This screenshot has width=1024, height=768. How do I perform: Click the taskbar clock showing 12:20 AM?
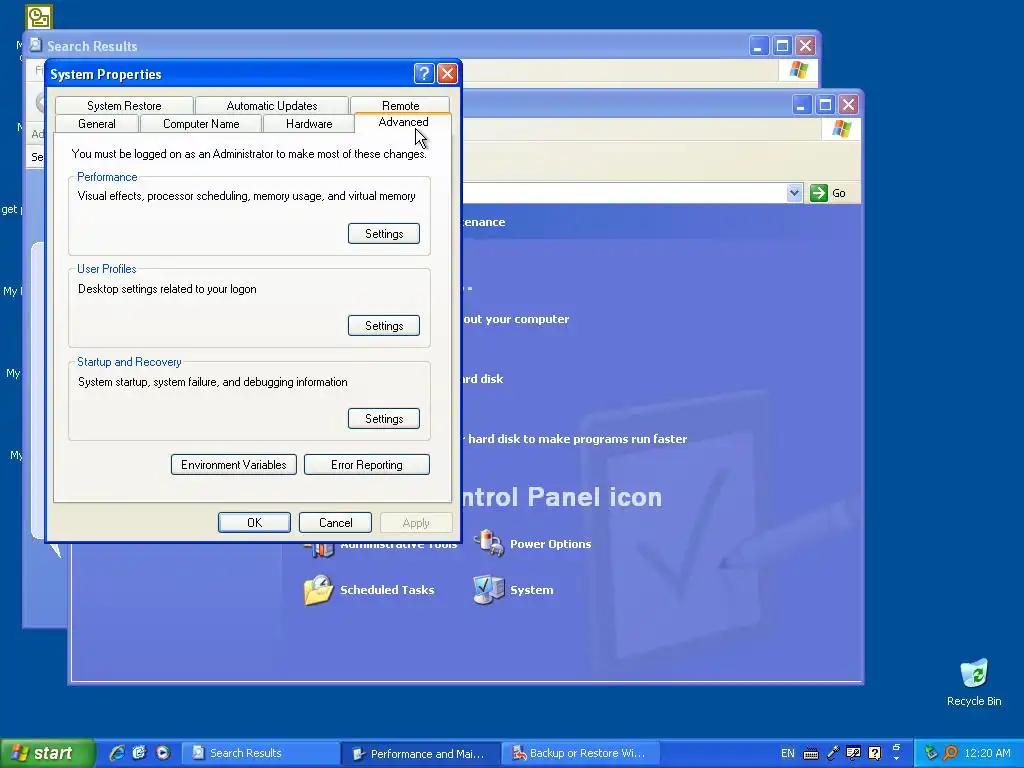[x=987, y=753]
